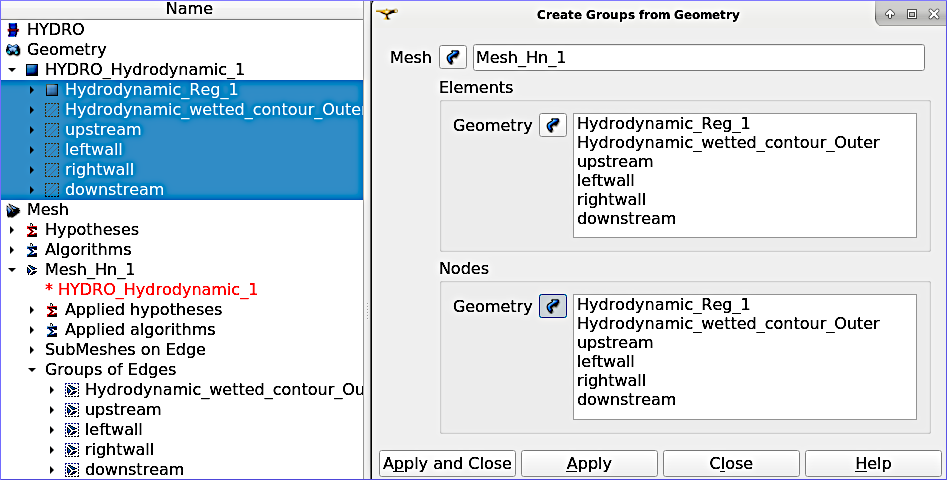Expand the selected leftwall geometry node

click(32, 150)
